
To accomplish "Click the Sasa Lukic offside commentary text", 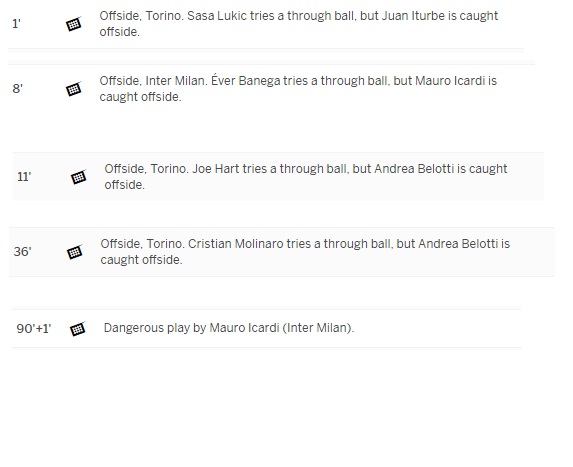I will [x=299, y=24].
